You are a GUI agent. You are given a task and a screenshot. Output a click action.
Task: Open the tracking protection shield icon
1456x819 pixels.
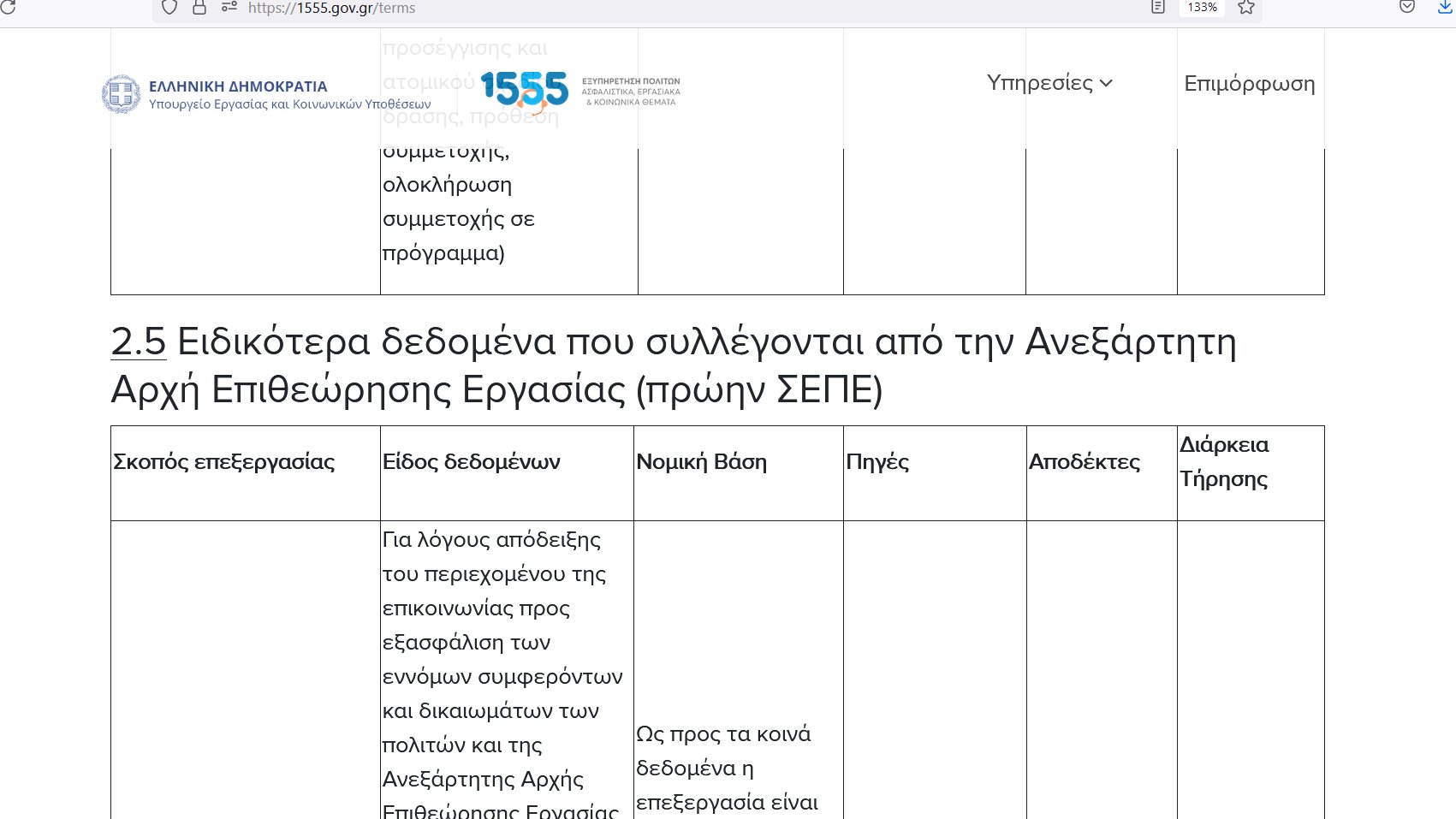click(169, 8)
